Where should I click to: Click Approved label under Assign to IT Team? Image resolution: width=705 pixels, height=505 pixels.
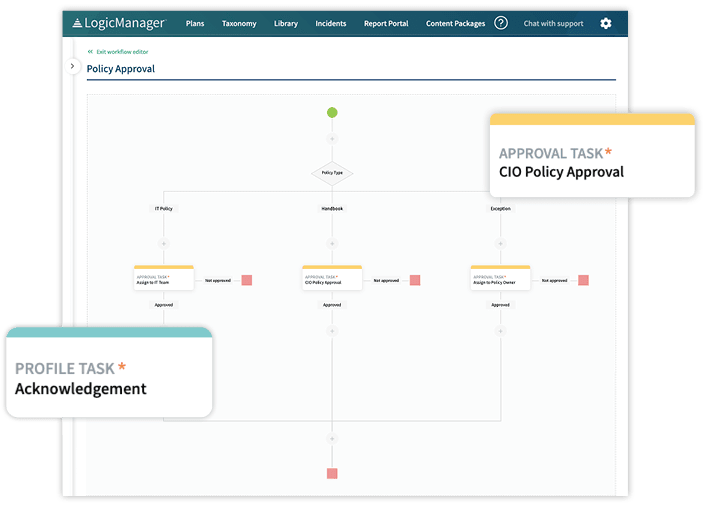(164, 305)
